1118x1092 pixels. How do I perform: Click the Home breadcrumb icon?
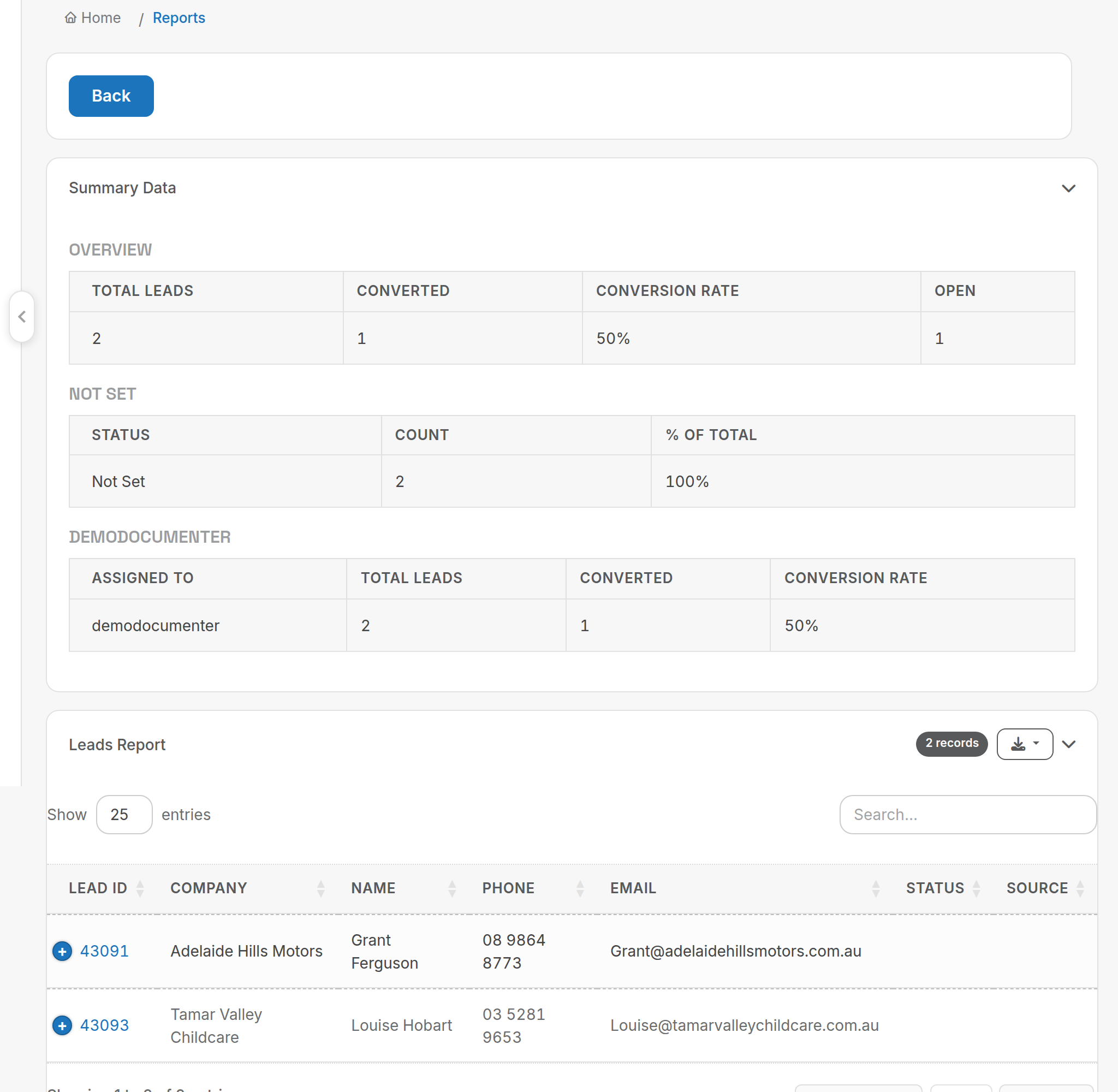70,18
